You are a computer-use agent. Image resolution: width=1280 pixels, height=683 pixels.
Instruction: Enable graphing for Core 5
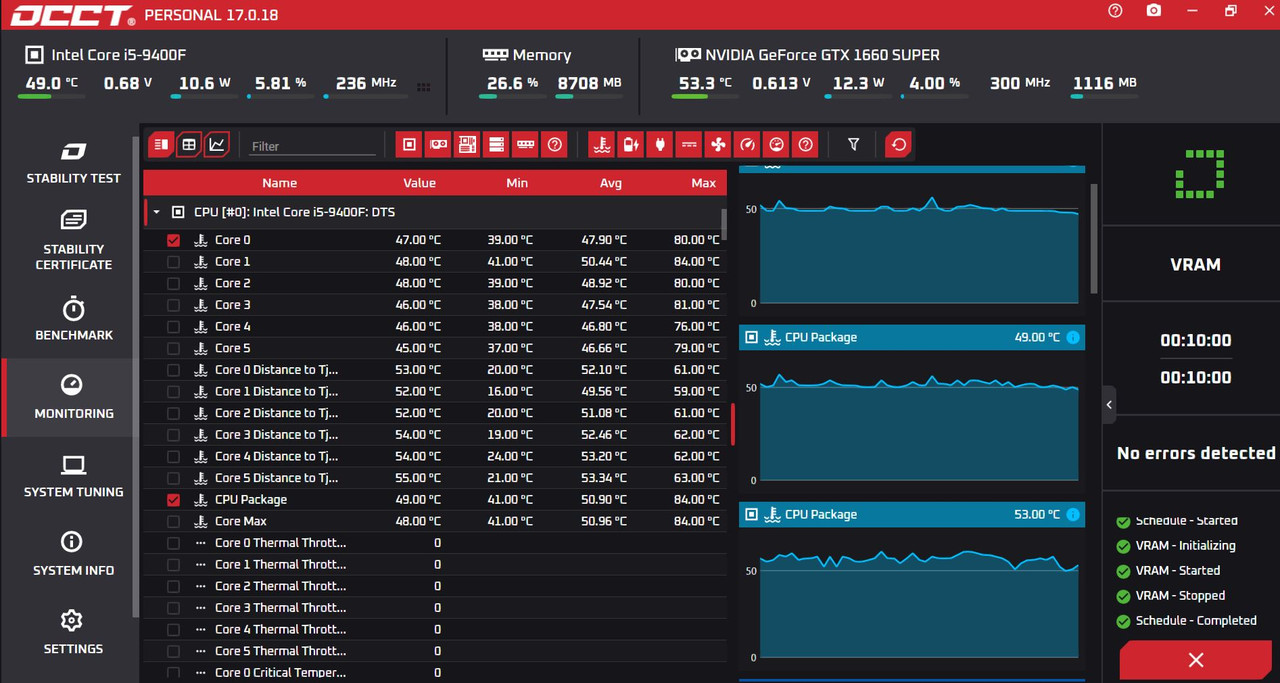point(173,348)
